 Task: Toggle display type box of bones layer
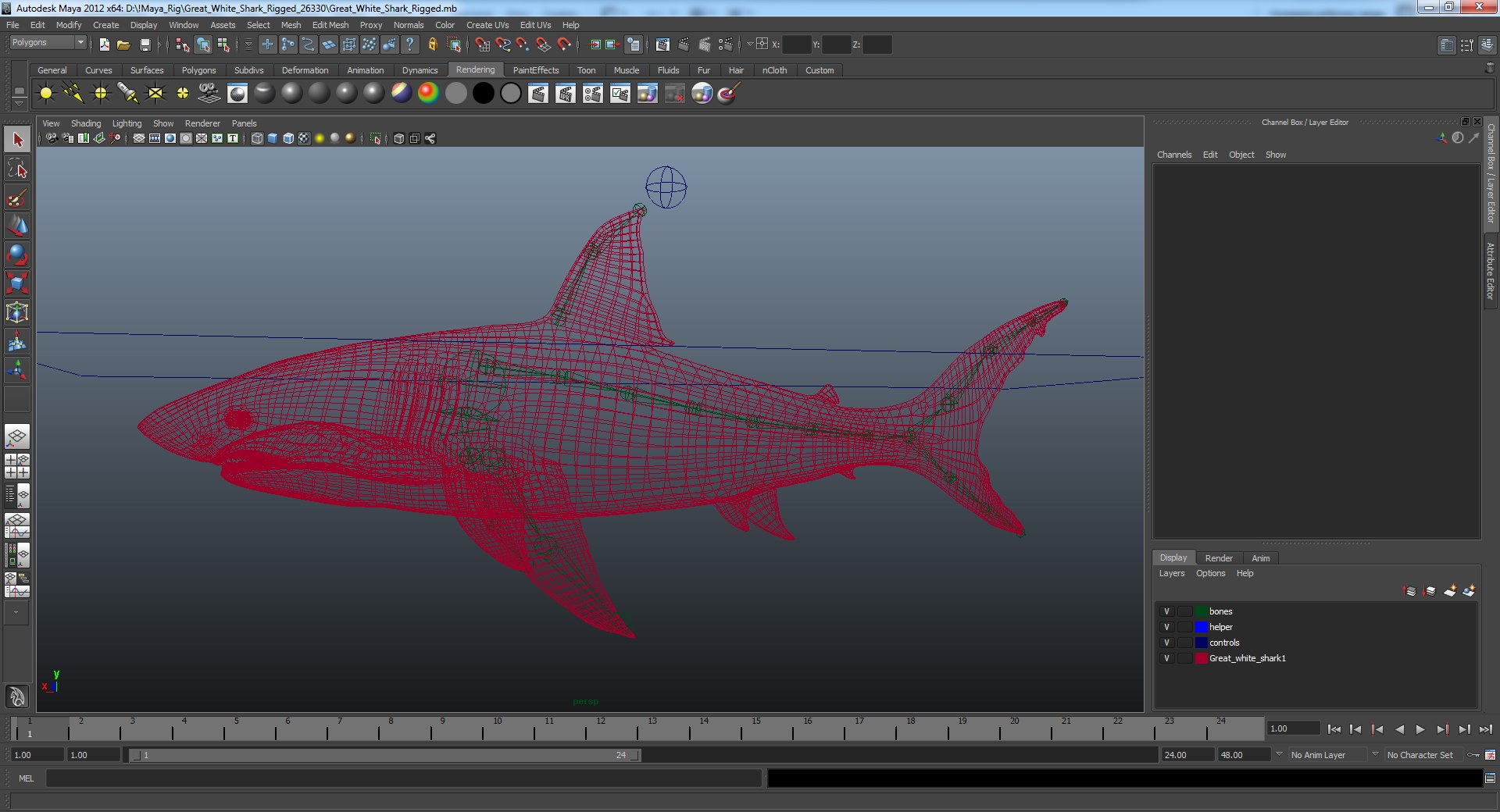click(1185, 611)
